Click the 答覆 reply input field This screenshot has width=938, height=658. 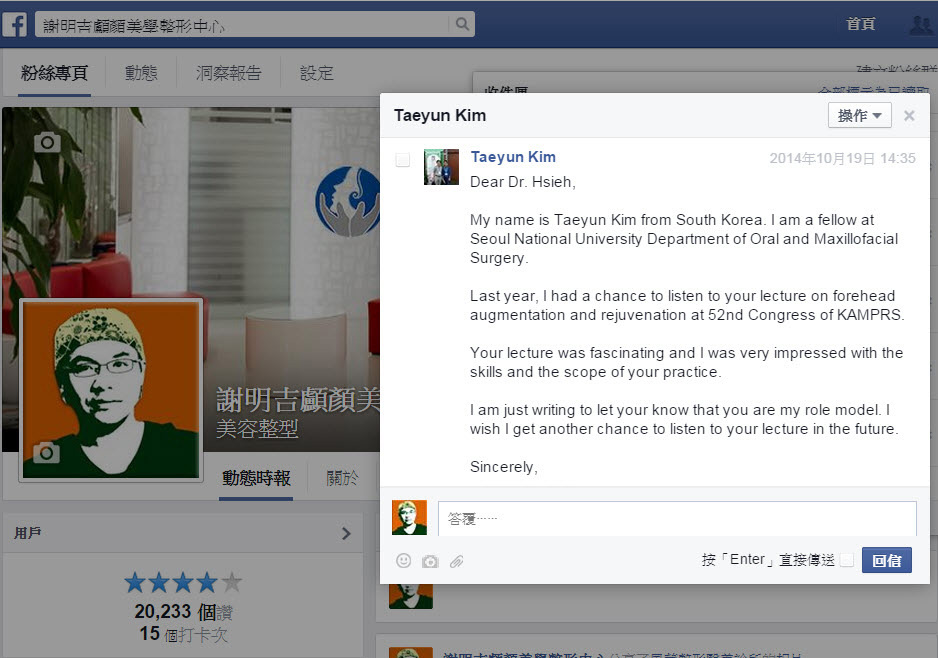[677, 519]
